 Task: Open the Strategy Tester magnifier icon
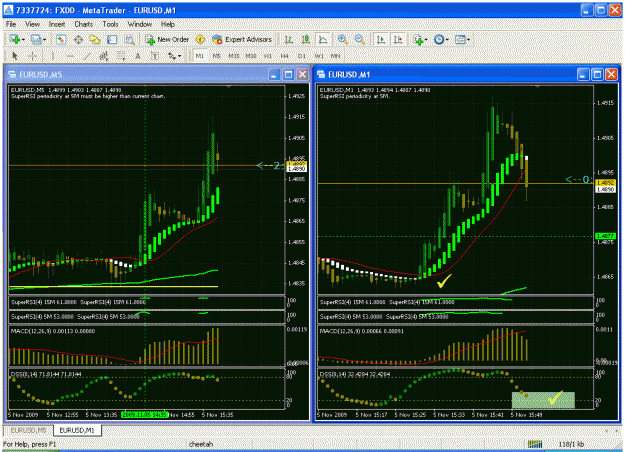coord(129,39)
